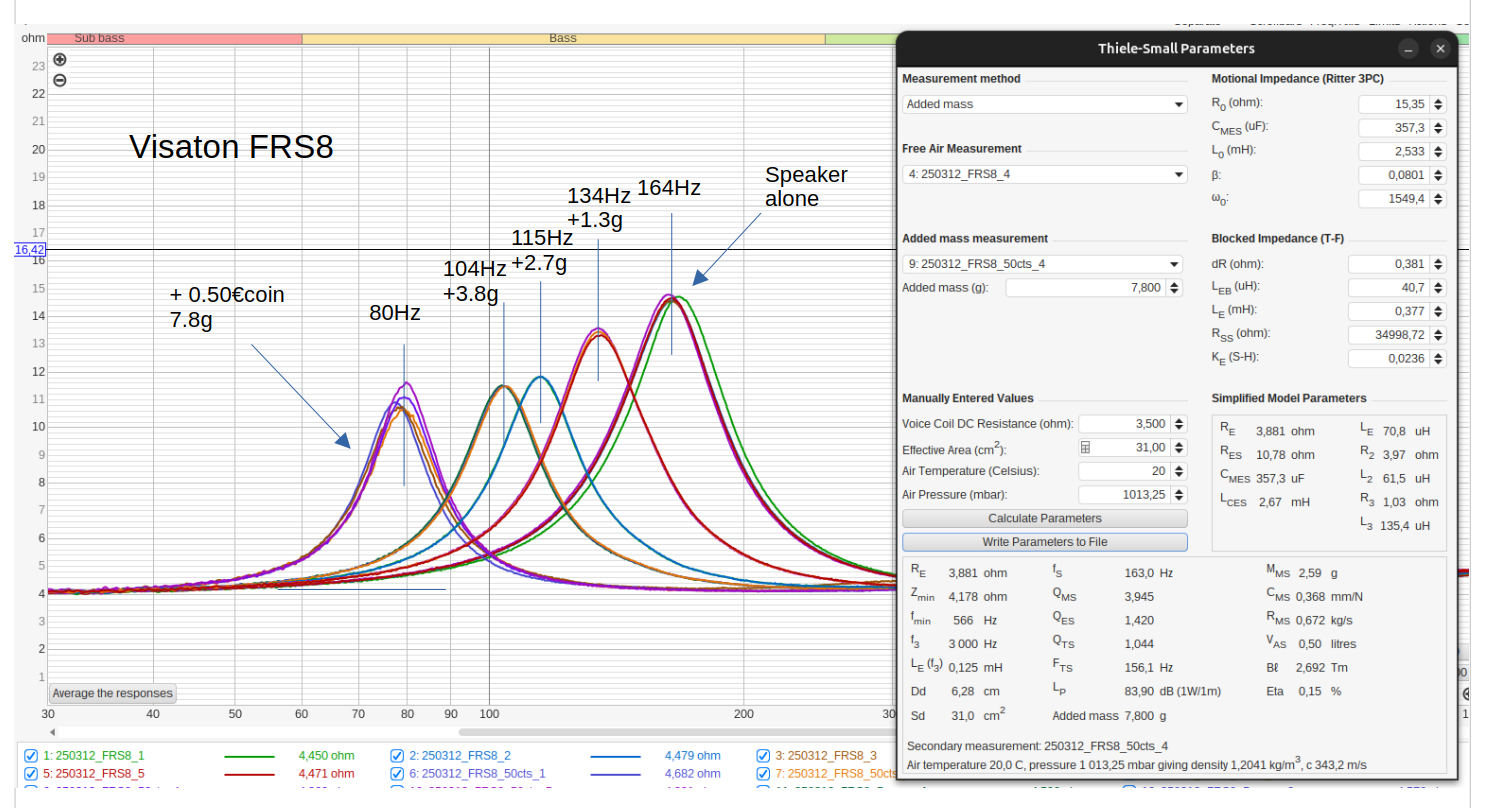Click the 4,682 ohm legend value
1487x808 pixels.
[692, 774]
